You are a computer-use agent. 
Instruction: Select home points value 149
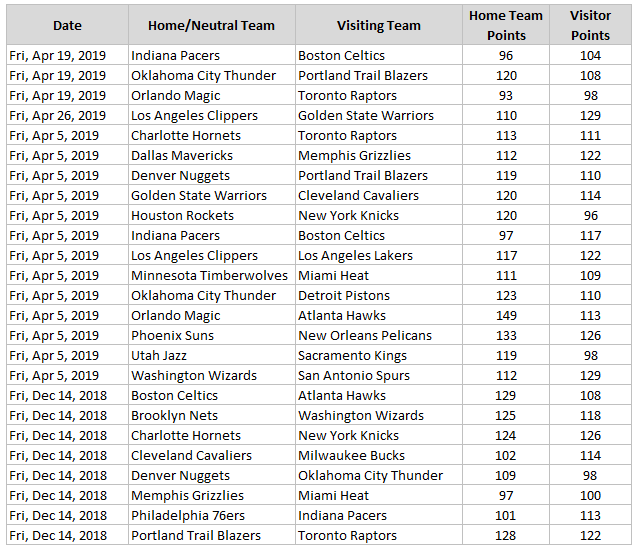coord(505,316)
